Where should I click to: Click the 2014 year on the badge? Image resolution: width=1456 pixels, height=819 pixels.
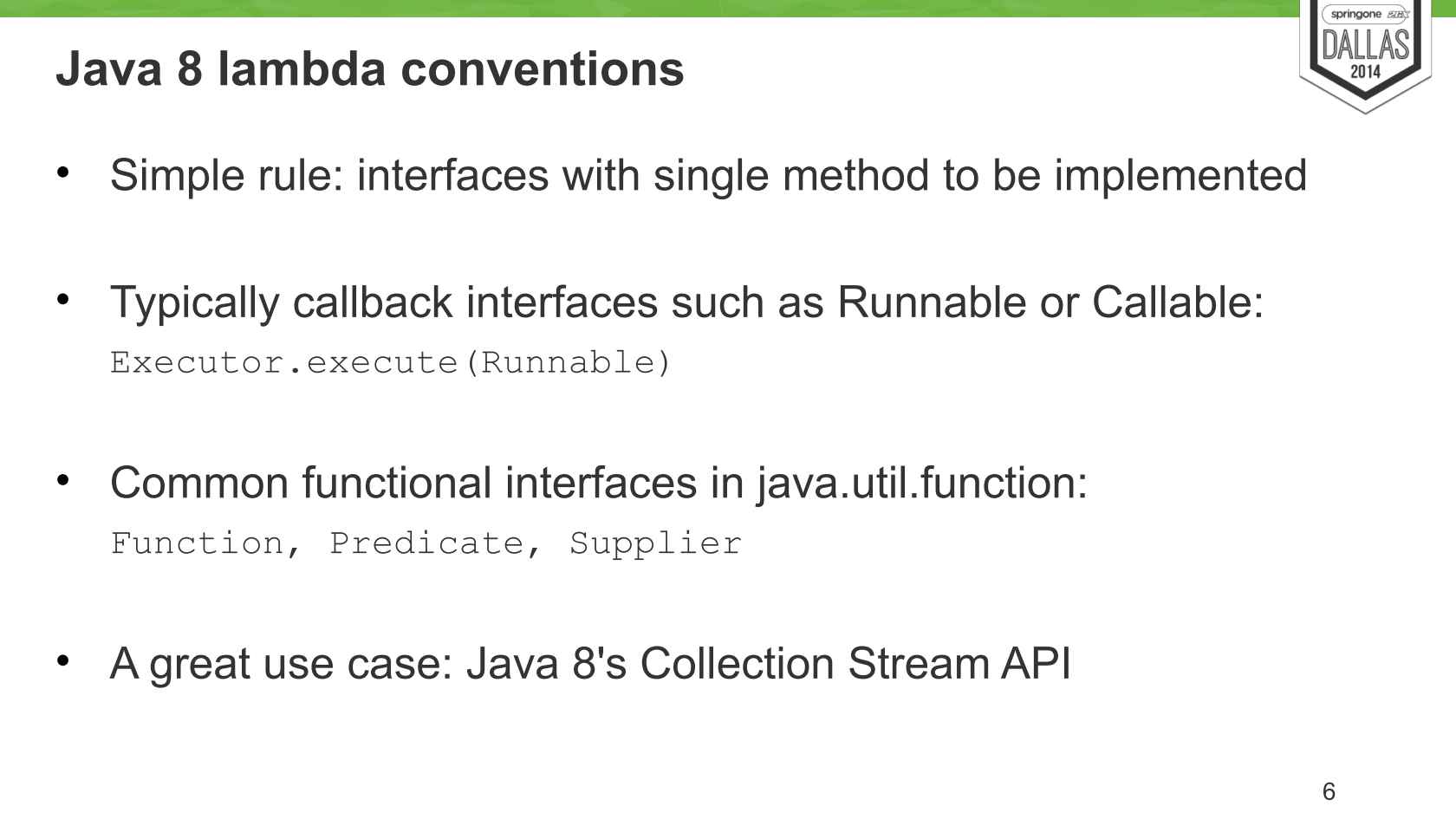1366,73
